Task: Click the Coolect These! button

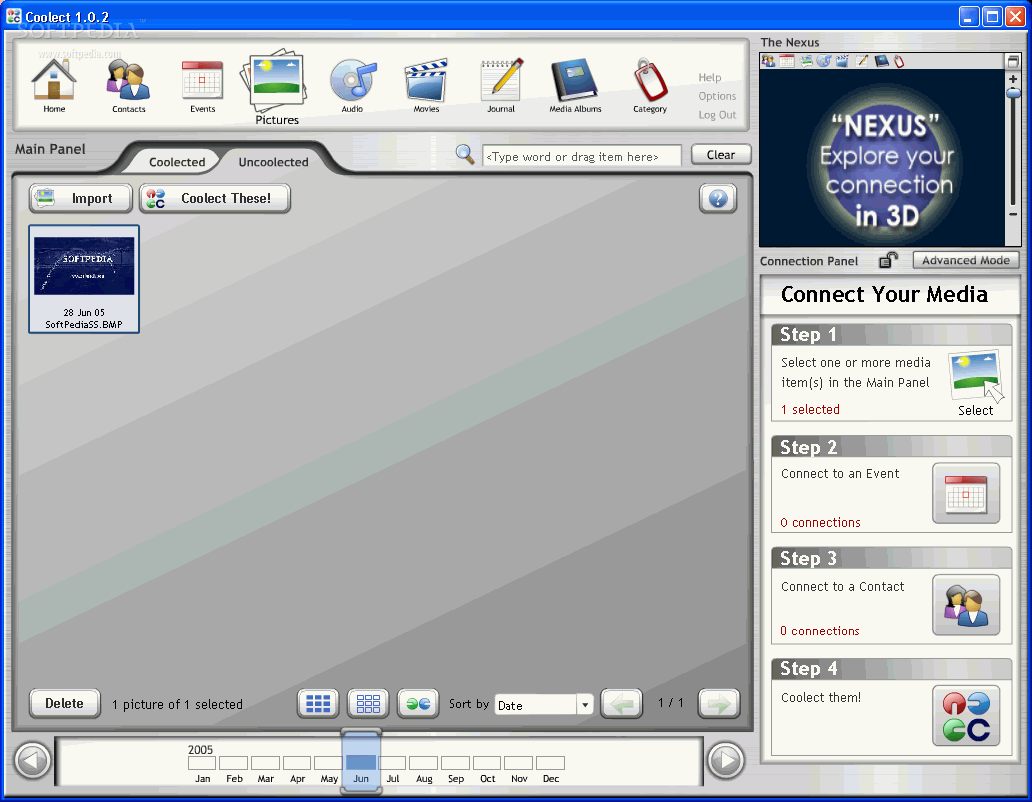Action: pyautogui.click(x=215, y=198)
